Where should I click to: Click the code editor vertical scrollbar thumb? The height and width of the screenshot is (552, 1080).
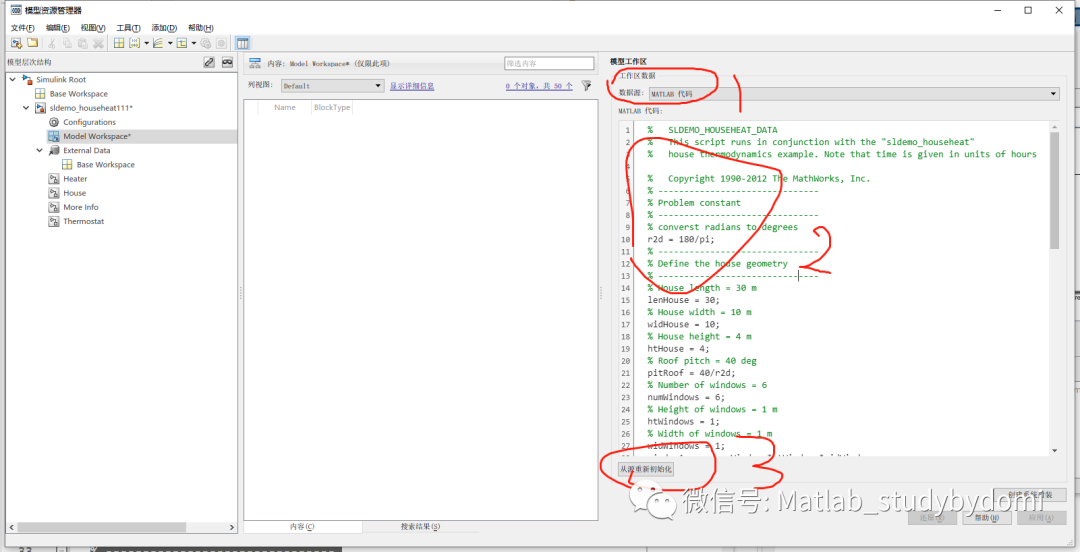tap(1055, 190)
